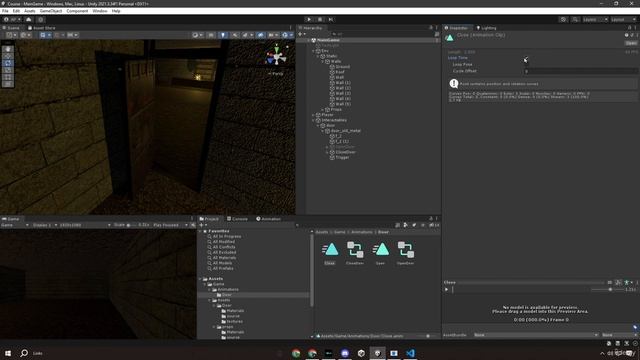Screen dimensions: 640x360
Task: Open Visual Studio Code from taskbar
Action: pos(410,353)
